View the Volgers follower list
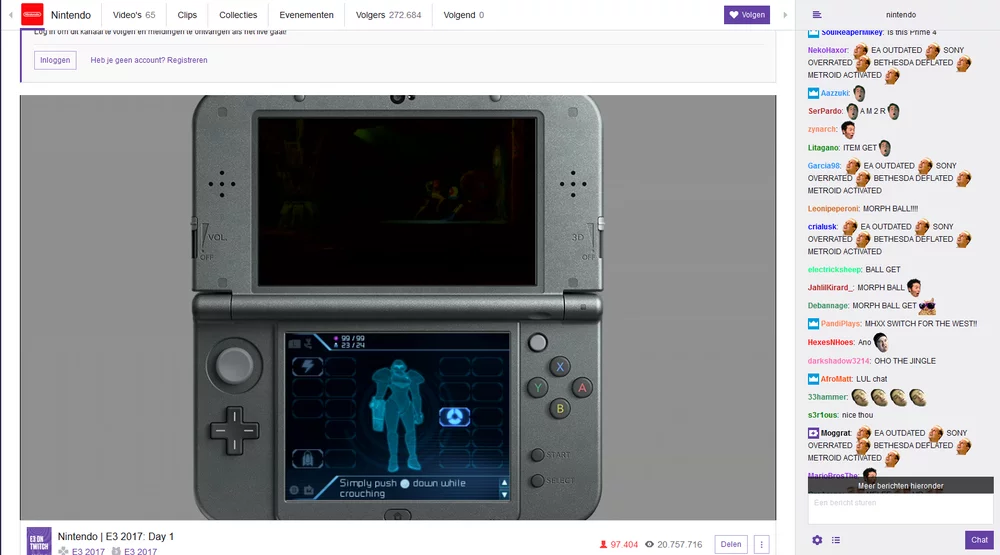 tap(388, 15)
